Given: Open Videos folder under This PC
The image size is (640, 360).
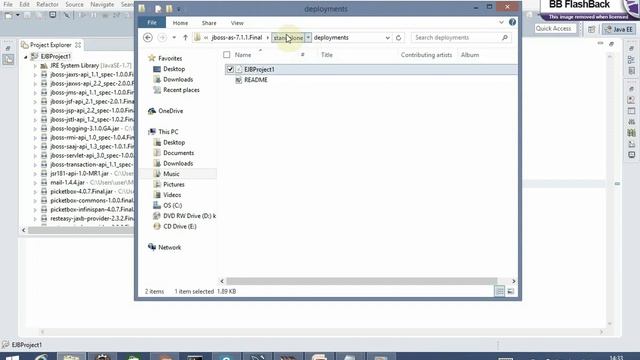Looking at the screenshot, I should pyautogui.click(x=172, y=195).
